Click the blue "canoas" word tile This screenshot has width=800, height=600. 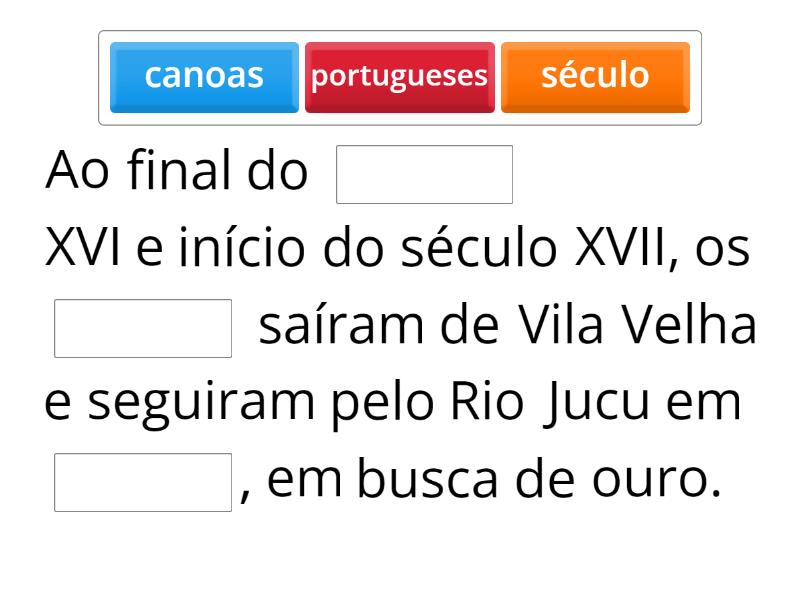204,77
